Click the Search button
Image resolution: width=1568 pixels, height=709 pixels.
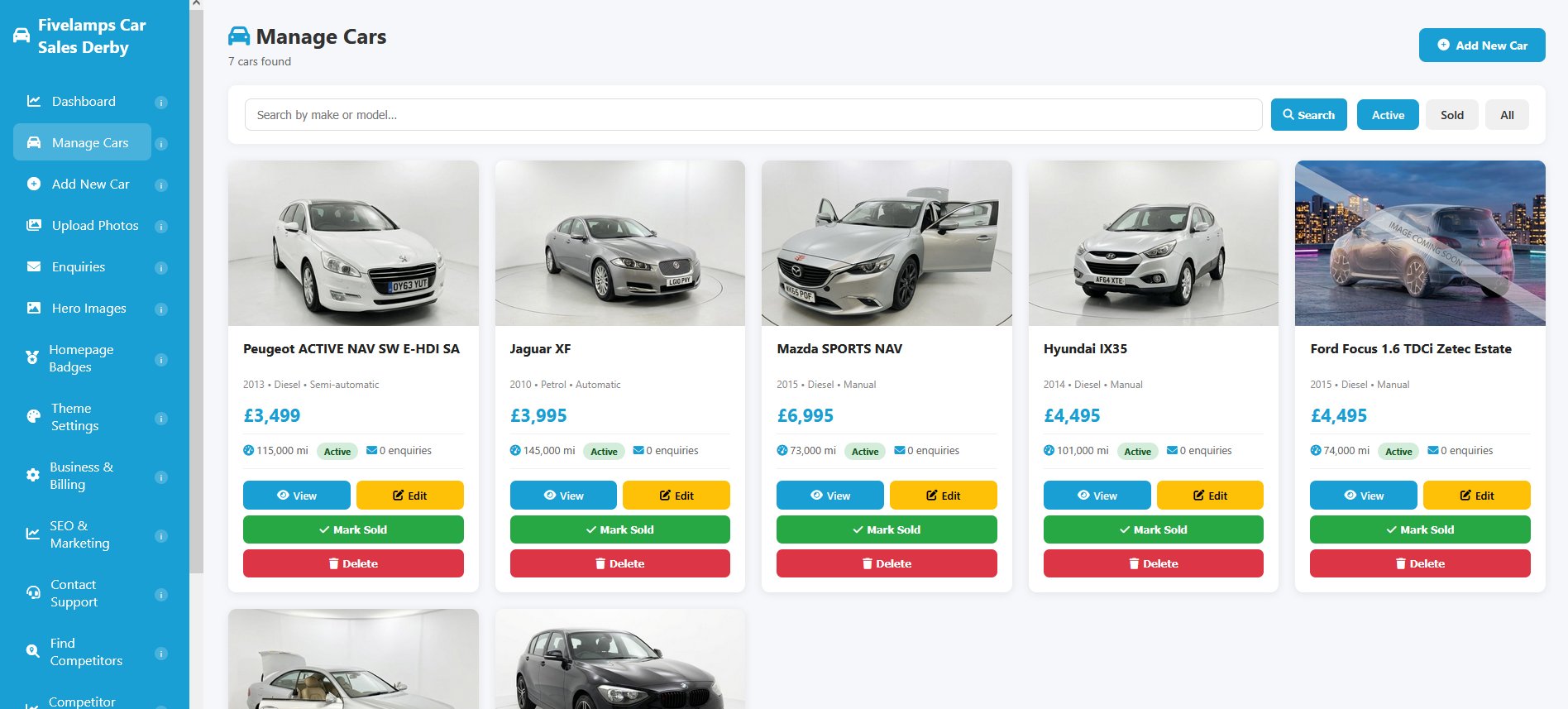click(x=1308, y=115)
